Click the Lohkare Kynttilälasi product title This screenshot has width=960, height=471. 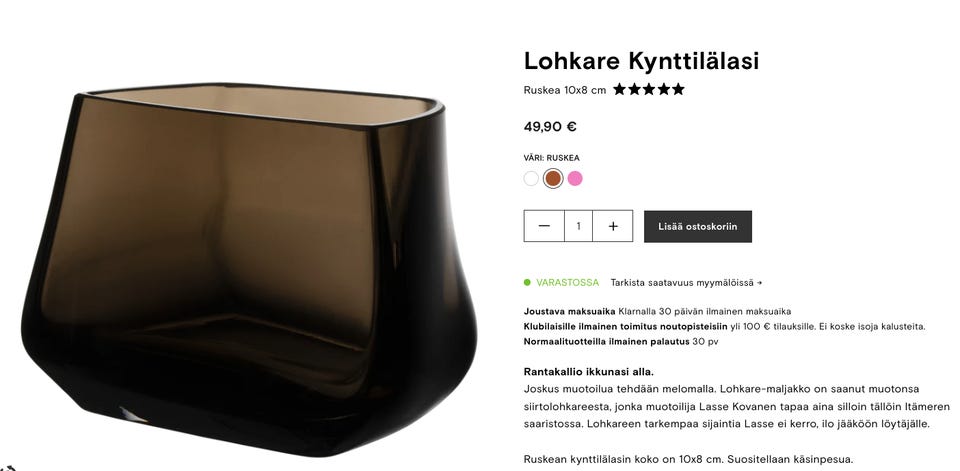pyautogui.click(x=641, y=61)
